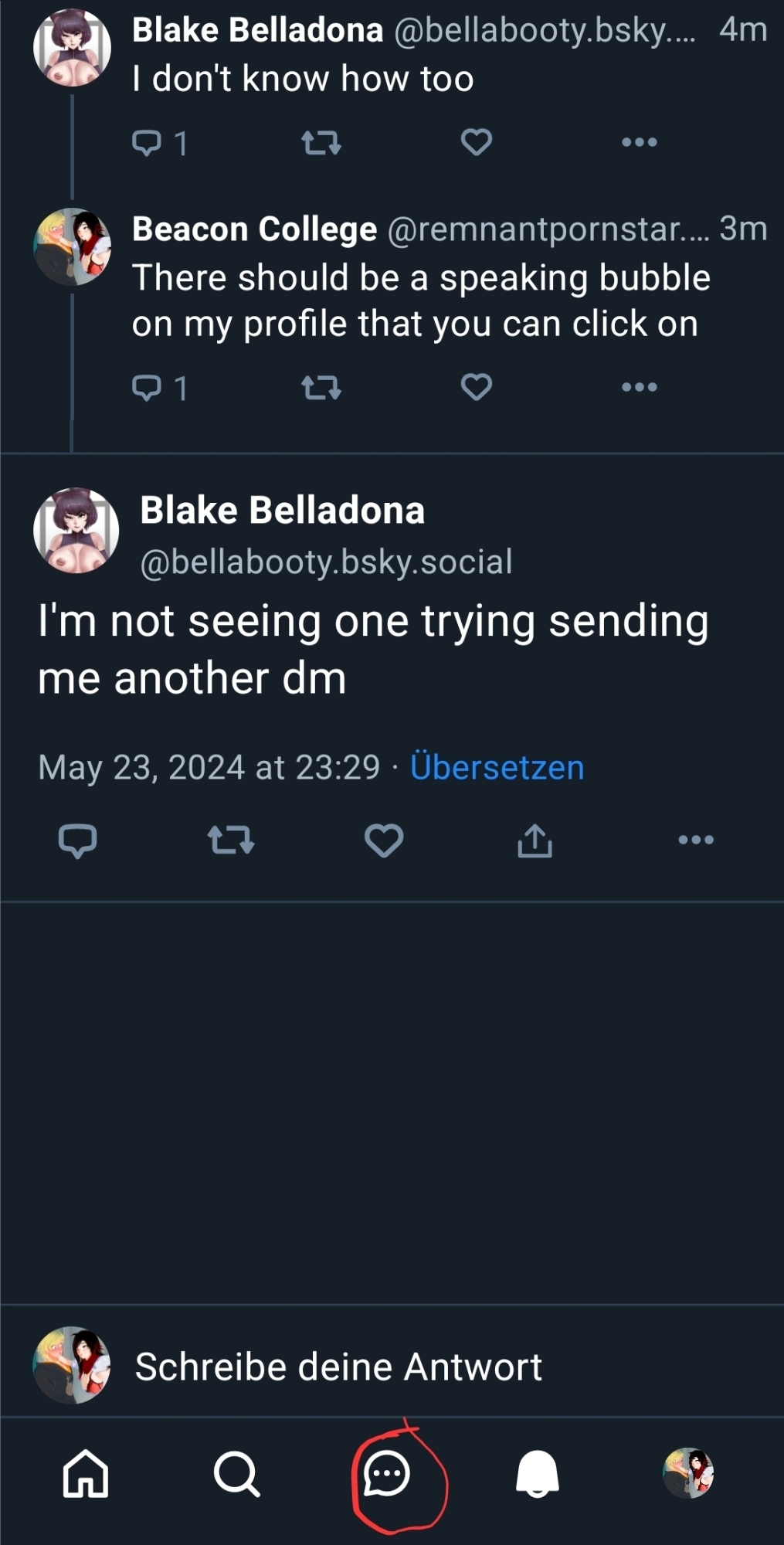Viewport: 784px width, 1545px height.
Task: Like the "I don't know how too" reply
Action: (x=476, y=142)
